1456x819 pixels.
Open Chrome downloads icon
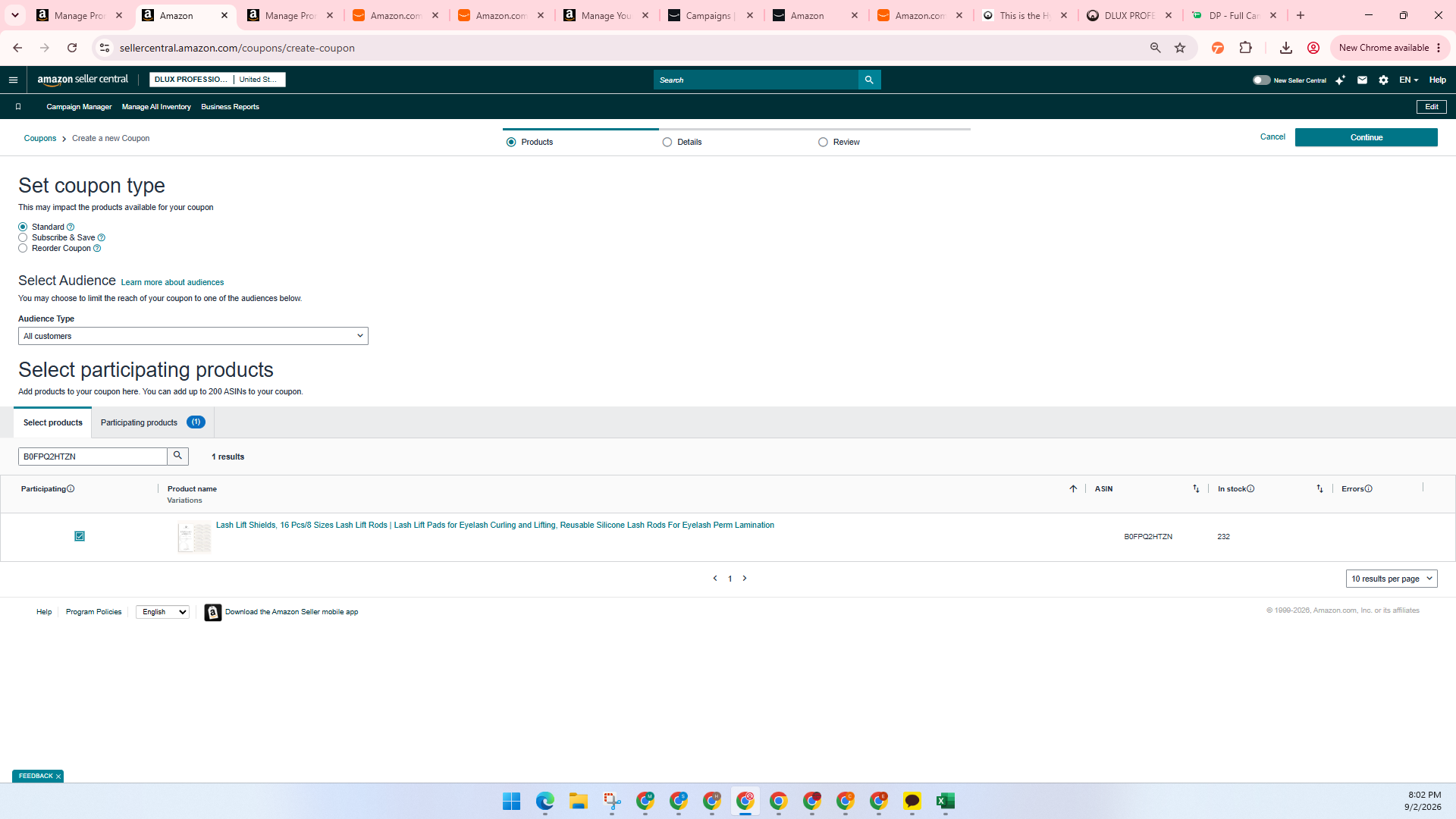[x=1285, y=48]
